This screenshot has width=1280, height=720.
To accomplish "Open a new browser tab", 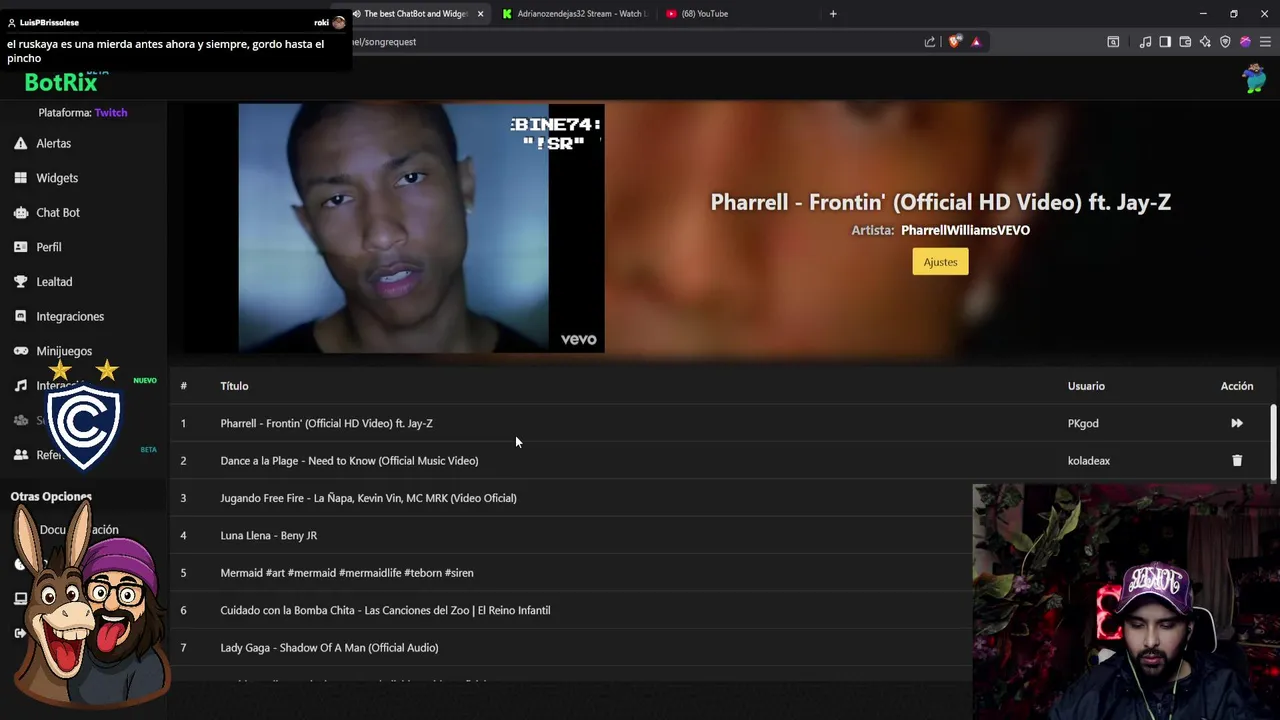I will 833,14.
